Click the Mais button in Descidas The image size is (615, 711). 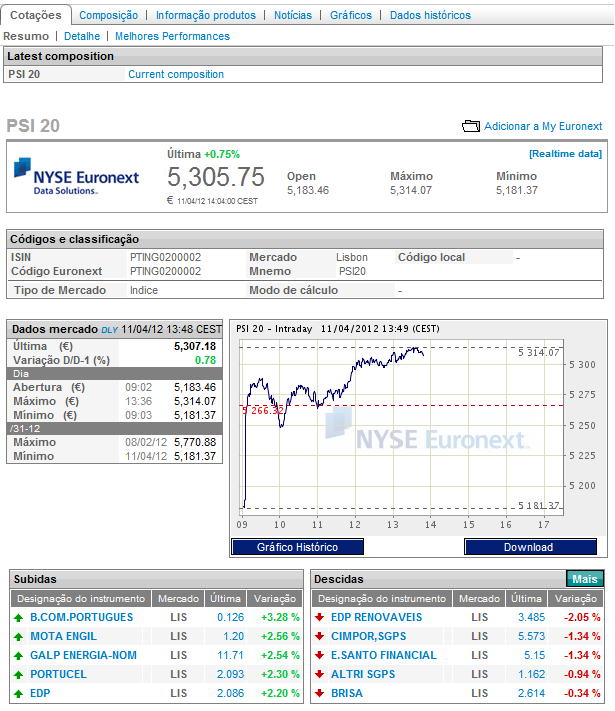click(585, 579)
